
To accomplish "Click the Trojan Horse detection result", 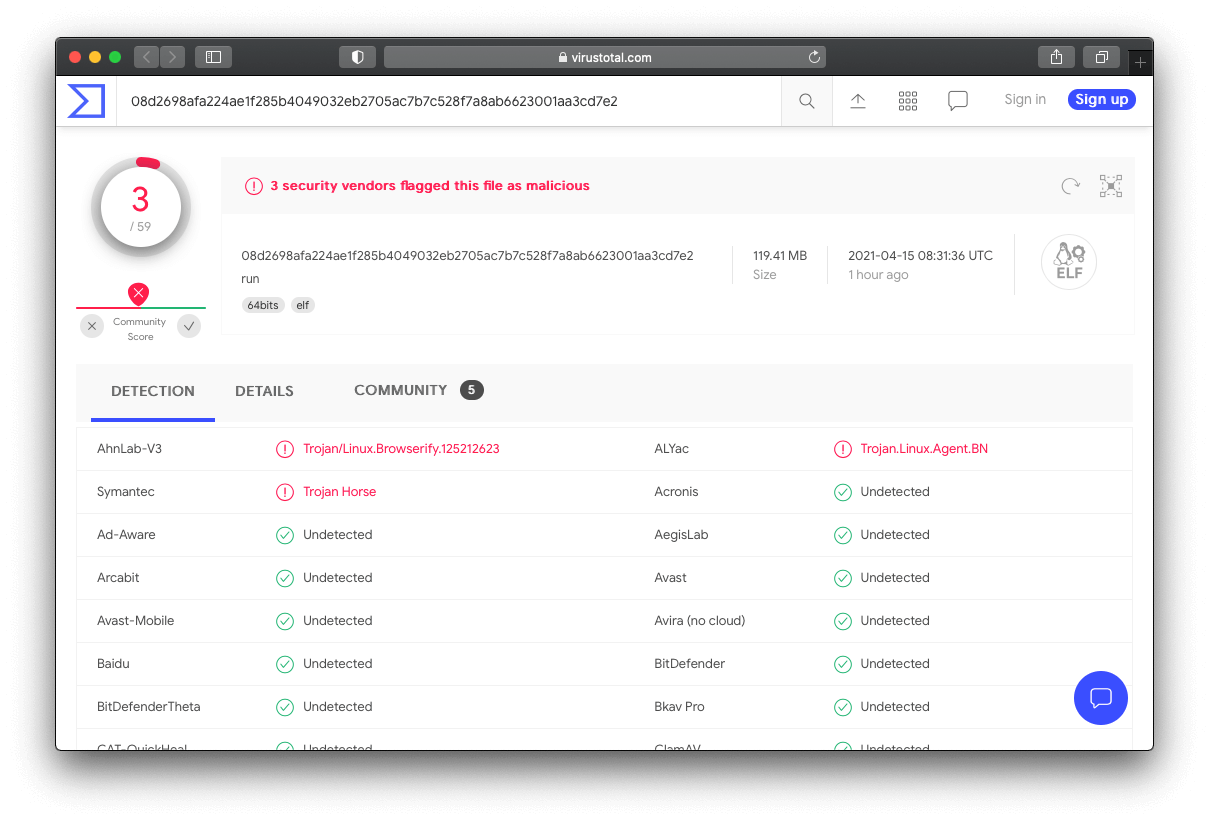I will click(x=340, y=492).
